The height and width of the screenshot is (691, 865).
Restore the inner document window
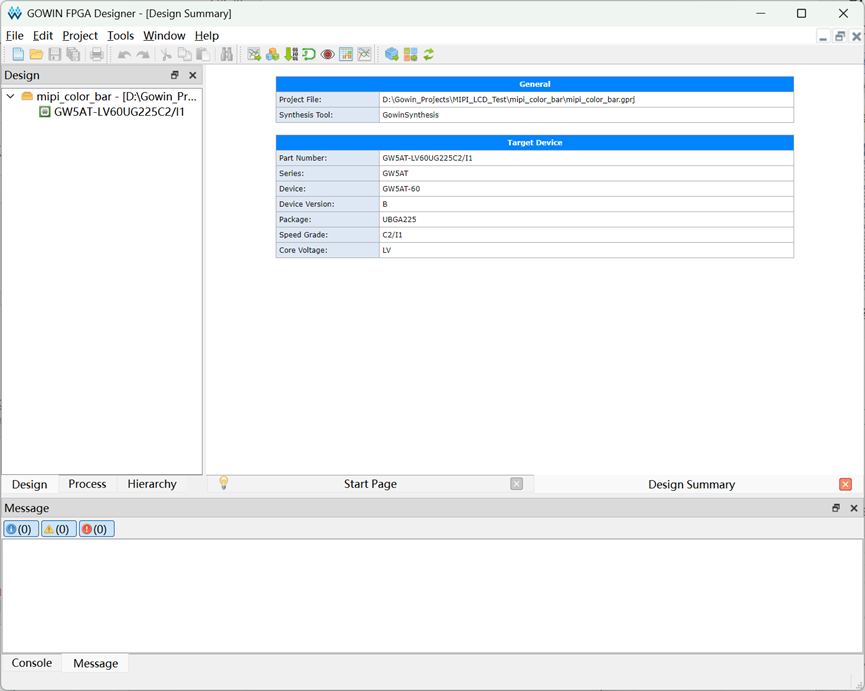(840, 36)
